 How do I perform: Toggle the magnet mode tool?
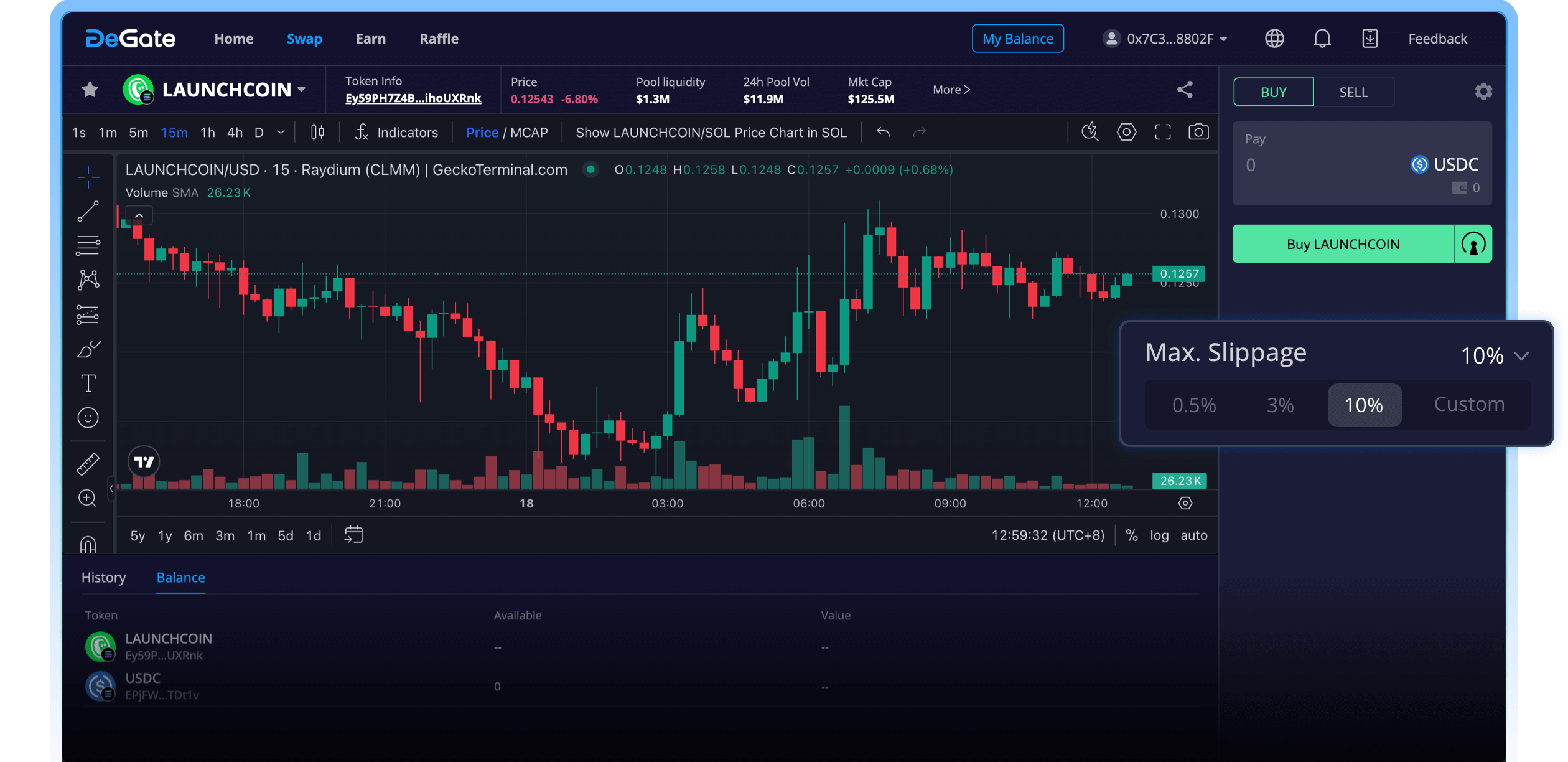coord(88,544)
